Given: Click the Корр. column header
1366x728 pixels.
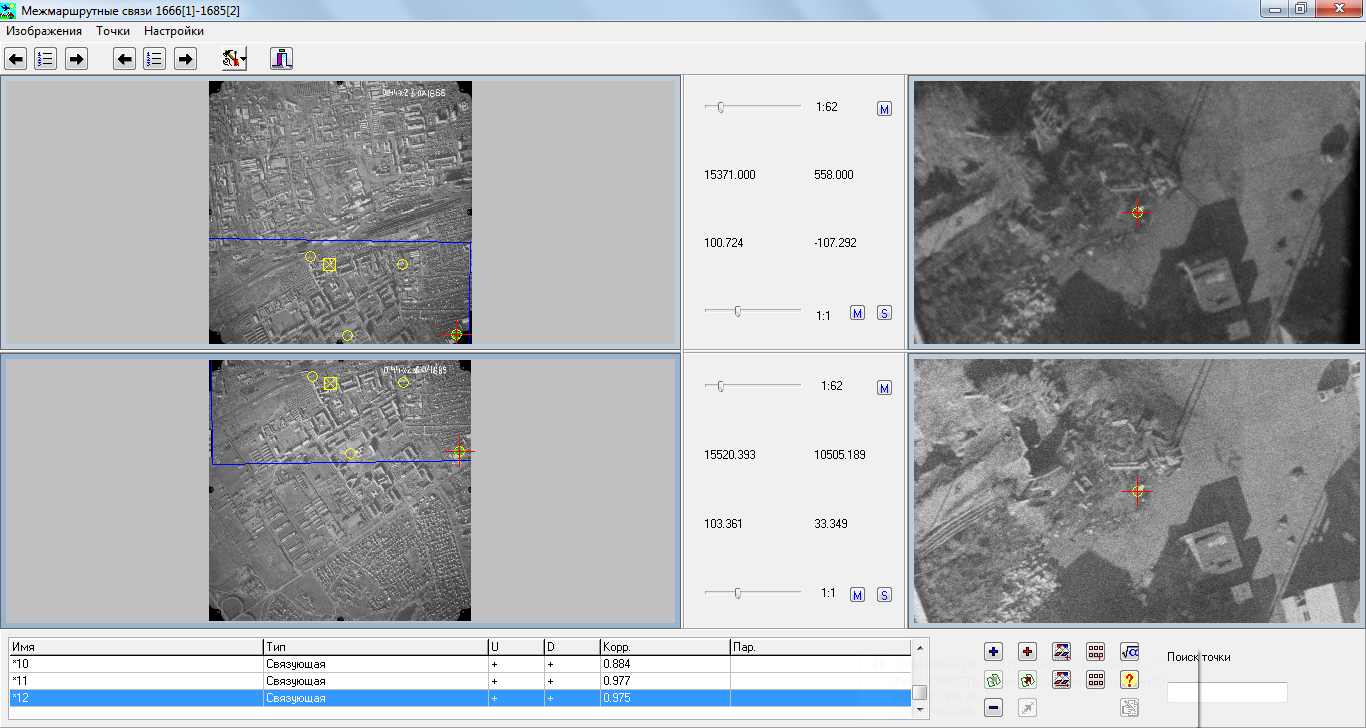Looking at the screenshot, I should click(665, 647).
